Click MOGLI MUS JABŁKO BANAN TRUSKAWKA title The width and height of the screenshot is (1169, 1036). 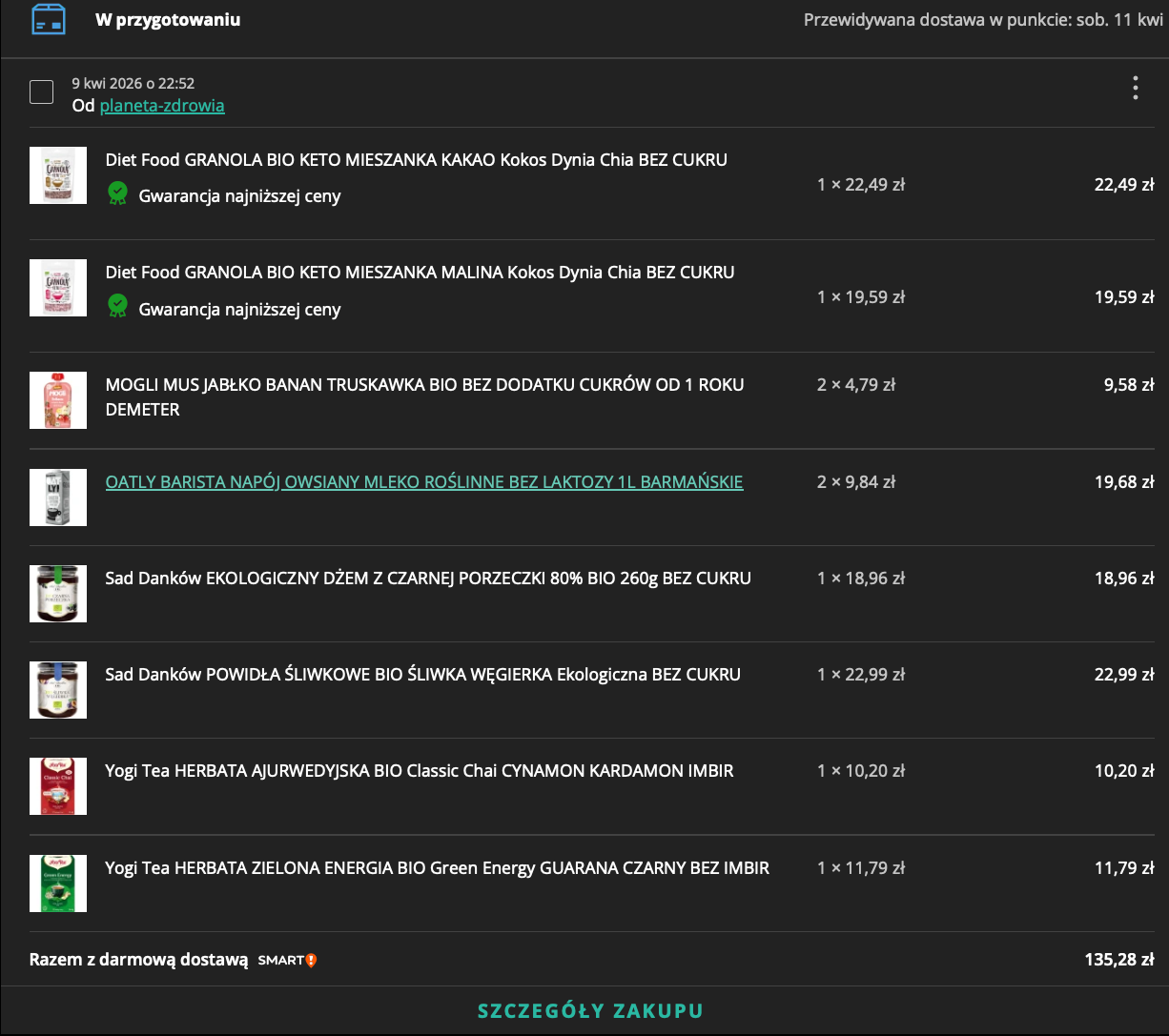tap(425, 397)
